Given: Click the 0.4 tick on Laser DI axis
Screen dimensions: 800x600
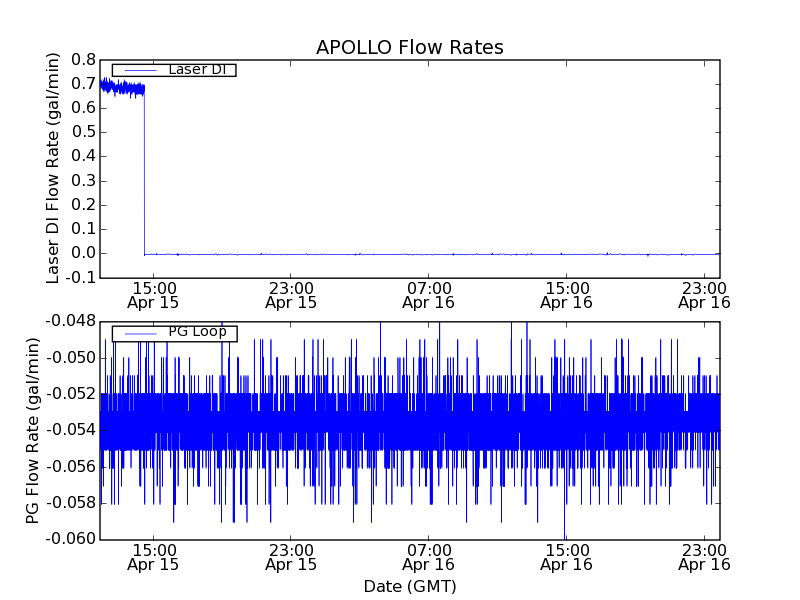Looking at the screenshot, I should click(x=82, y=156).
